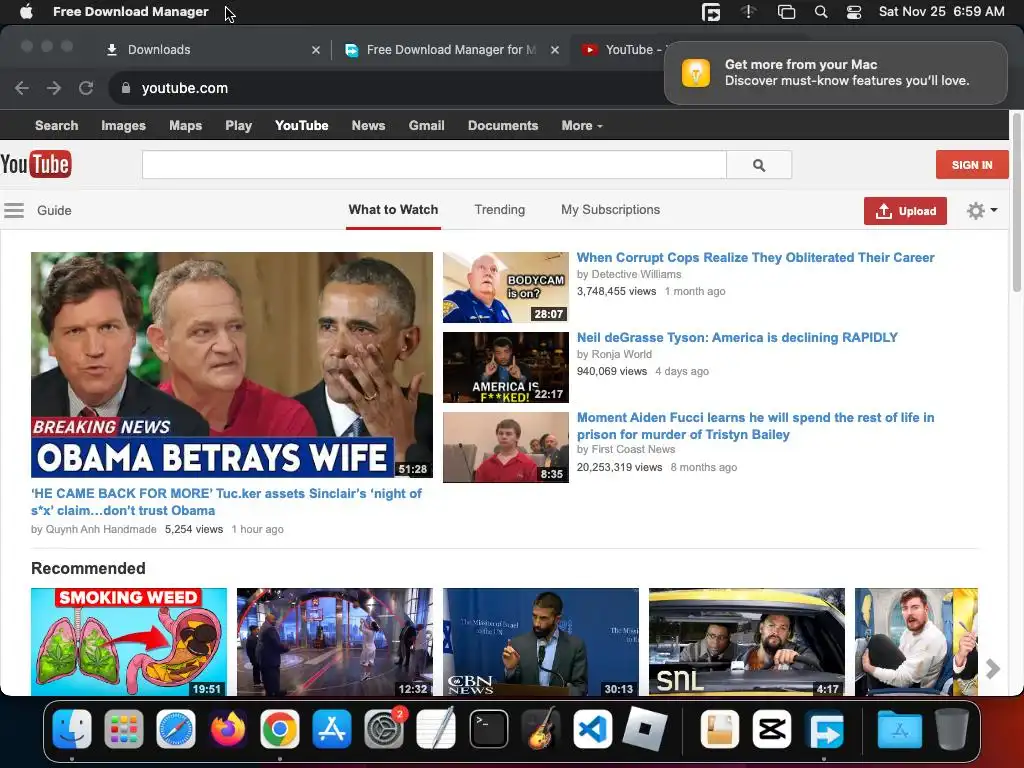Open Spotlight search in menu bar
Screen dimensions: 1024x768
[821, 12]
